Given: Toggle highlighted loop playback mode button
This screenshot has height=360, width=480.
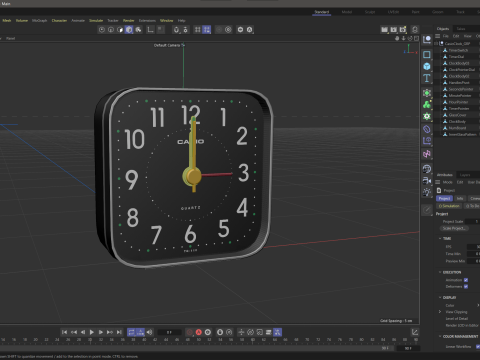Looking at the screenshot, I should (x=131, y=332).
